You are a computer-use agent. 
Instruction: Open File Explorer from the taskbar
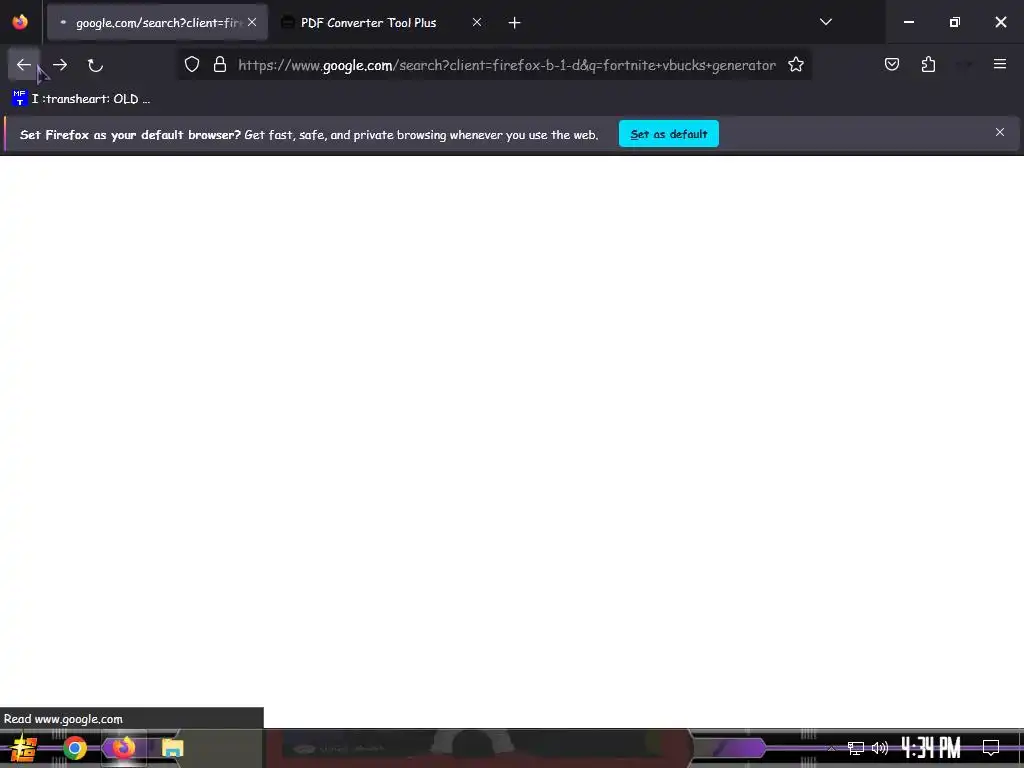172,748
